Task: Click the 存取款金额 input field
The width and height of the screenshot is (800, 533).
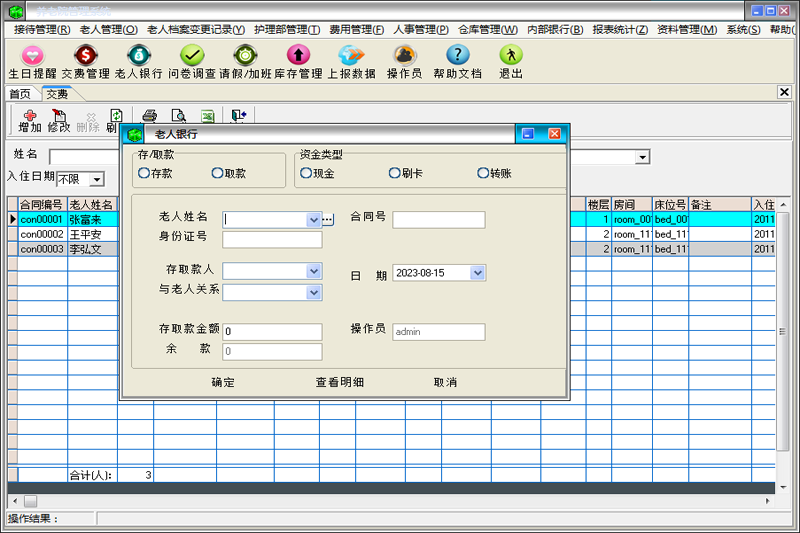Action: pos(272,332)
